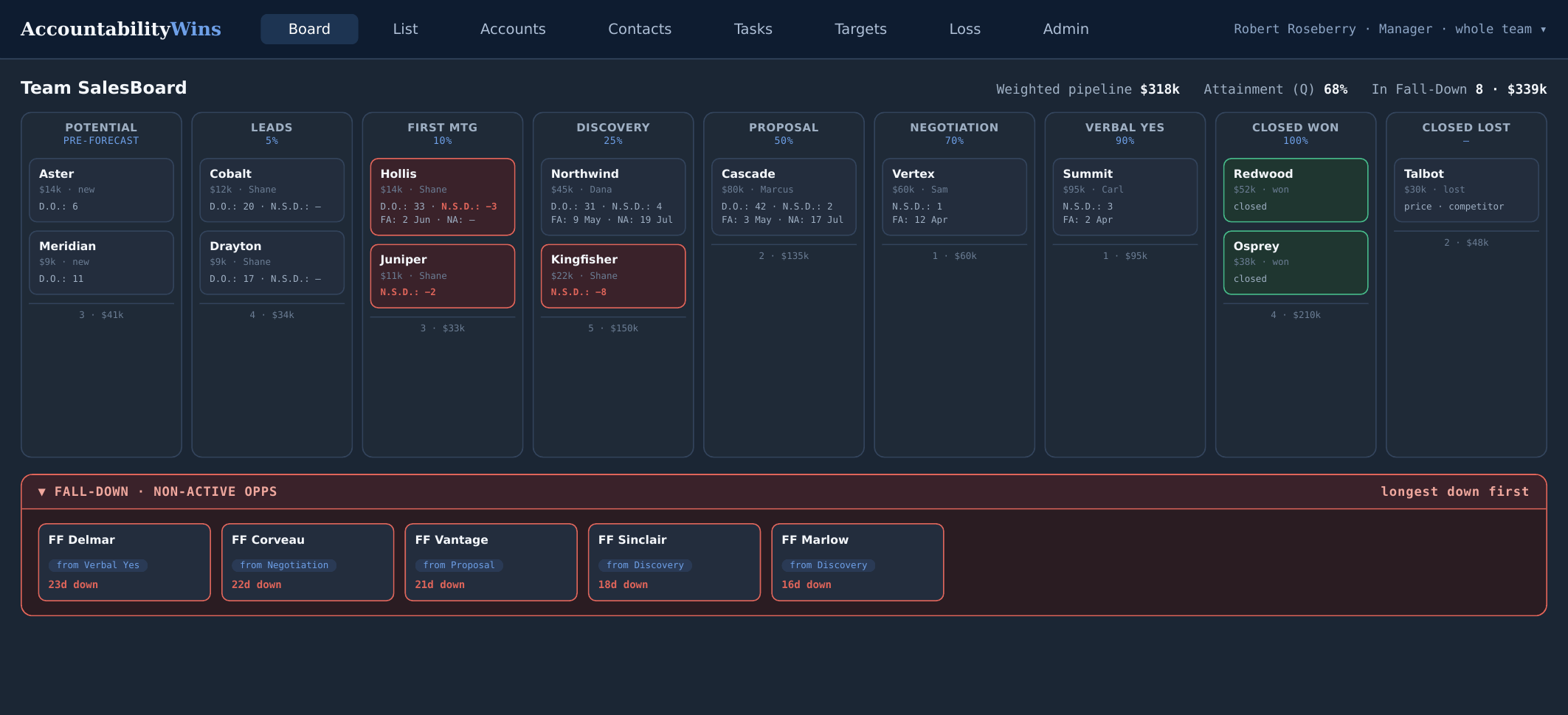
Task: Open the Talbot closed lost card
Action: 1465,190
